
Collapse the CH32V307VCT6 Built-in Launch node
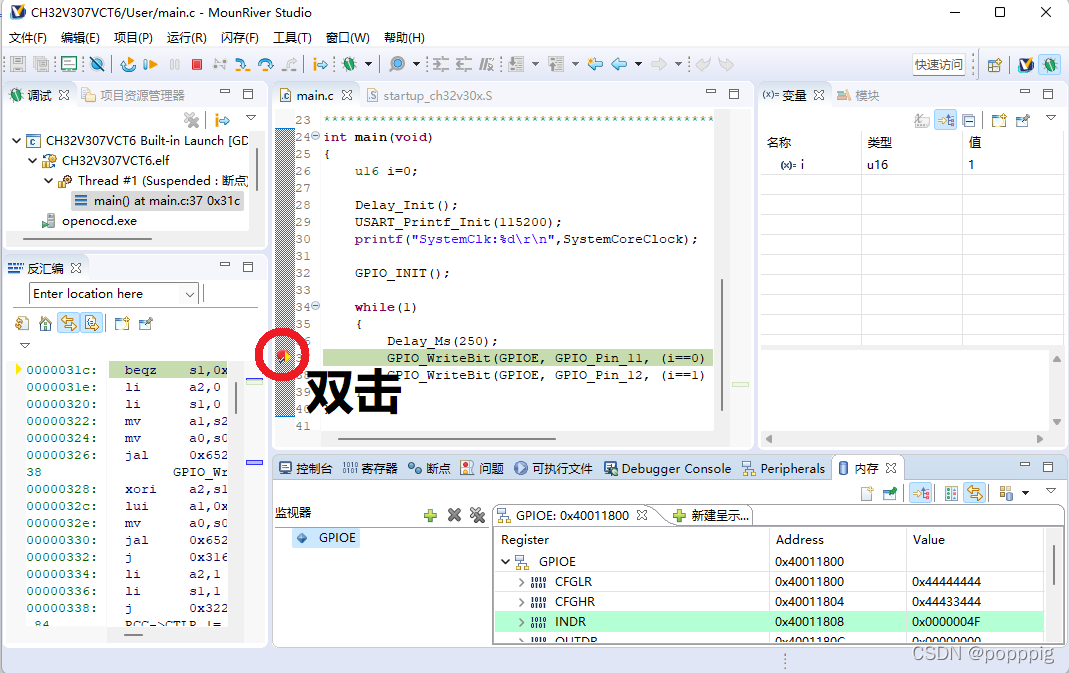pos(16,140)
